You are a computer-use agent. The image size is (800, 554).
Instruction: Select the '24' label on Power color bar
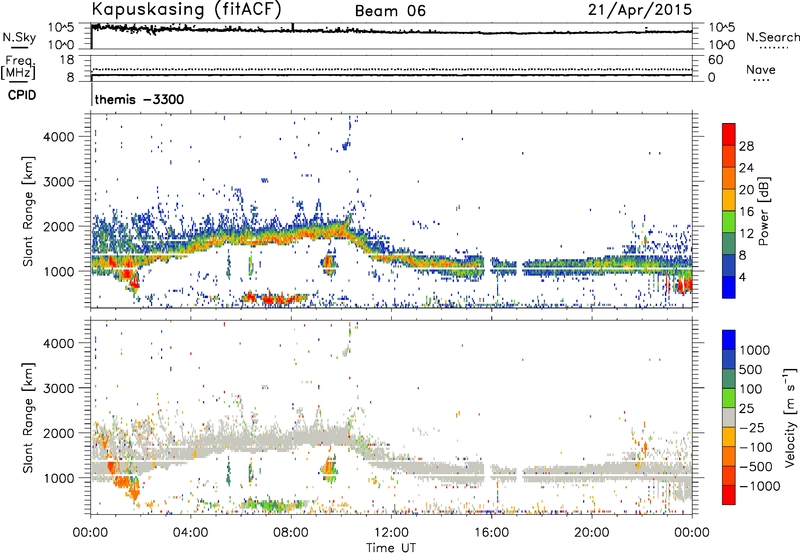tap(746, 168)
